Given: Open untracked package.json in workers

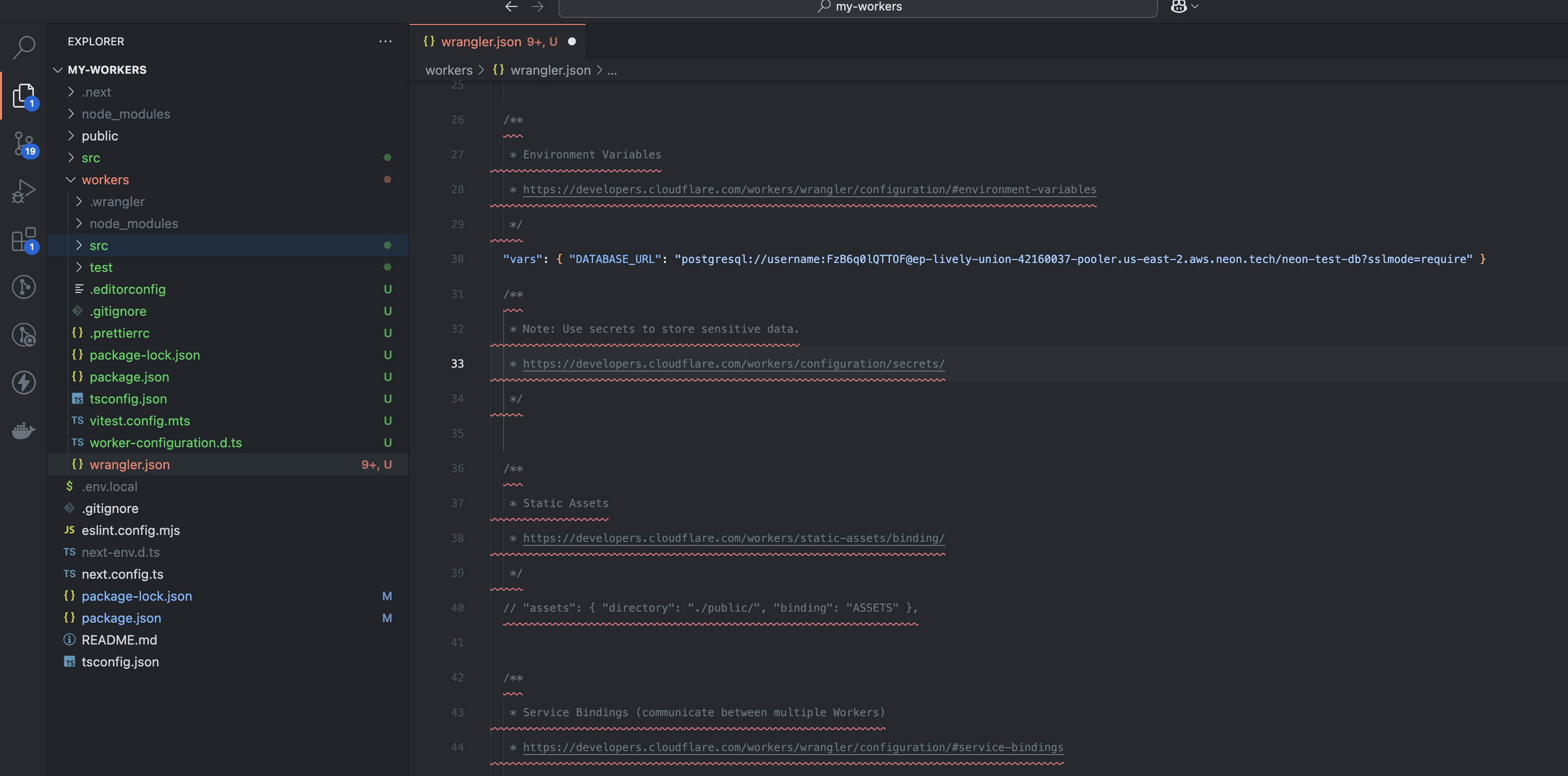Looking at the screenshot, I should [x=228, y=377].
